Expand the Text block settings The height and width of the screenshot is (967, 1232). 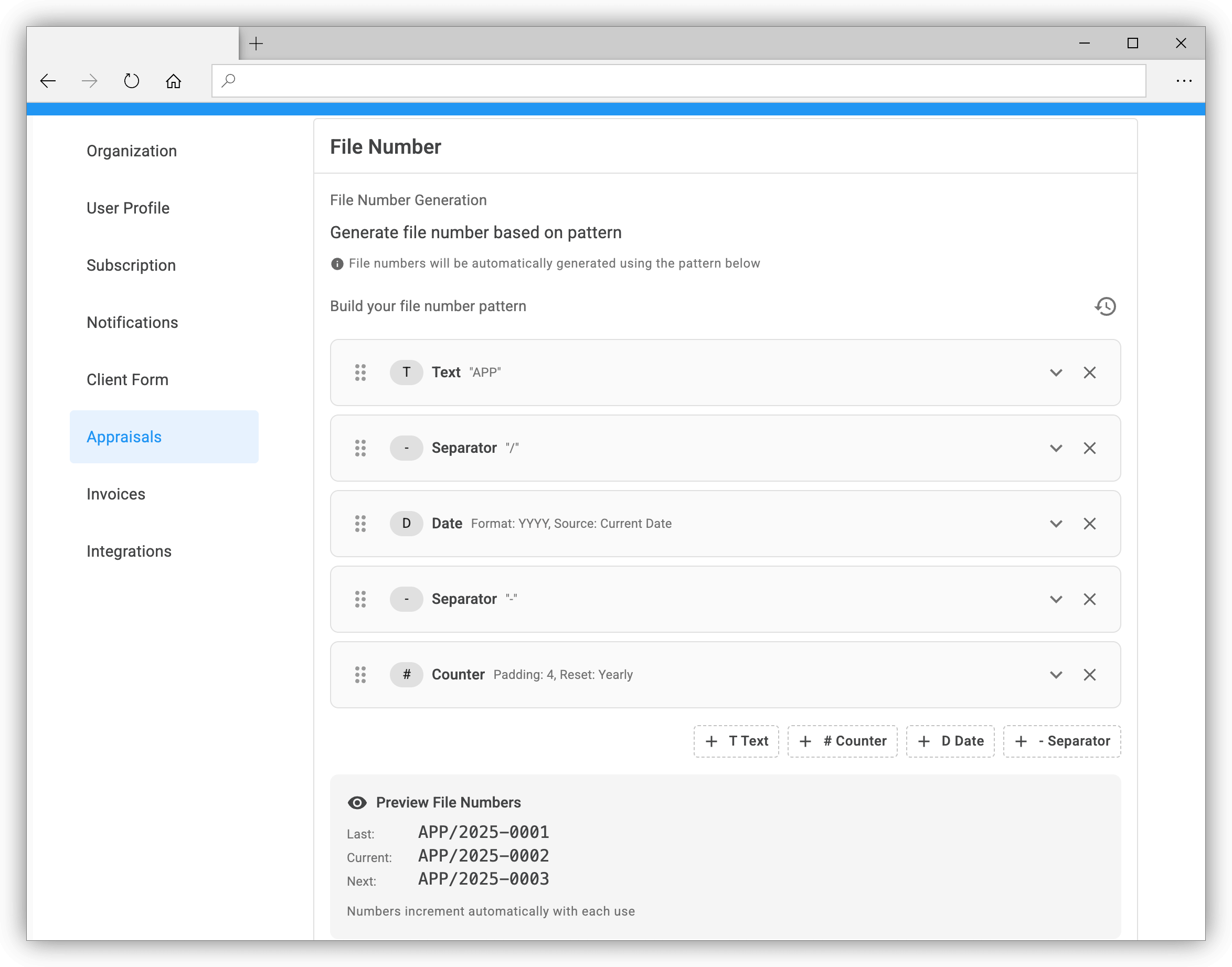point(1055,373)
